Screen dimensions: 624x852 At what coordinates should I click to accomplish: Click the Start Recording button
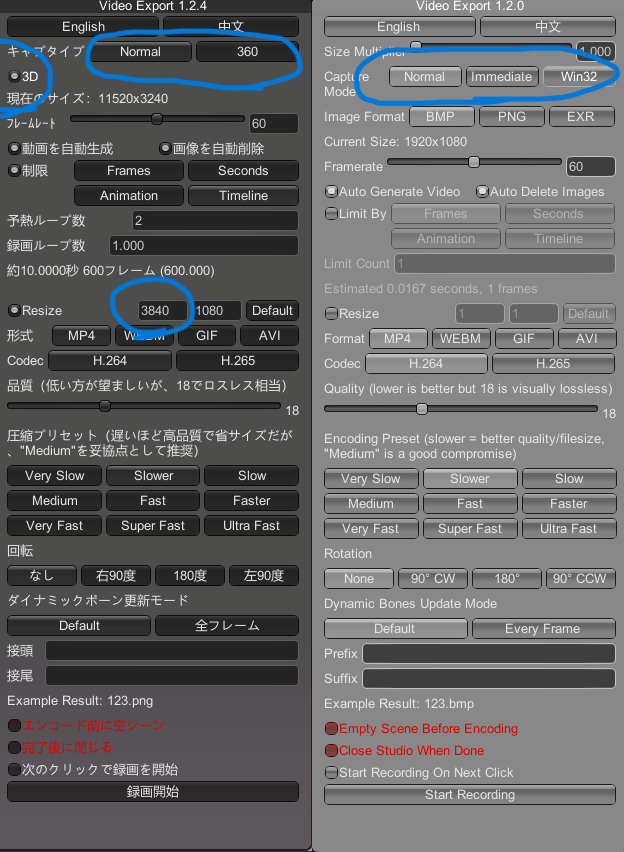click(x=469, y=795)
